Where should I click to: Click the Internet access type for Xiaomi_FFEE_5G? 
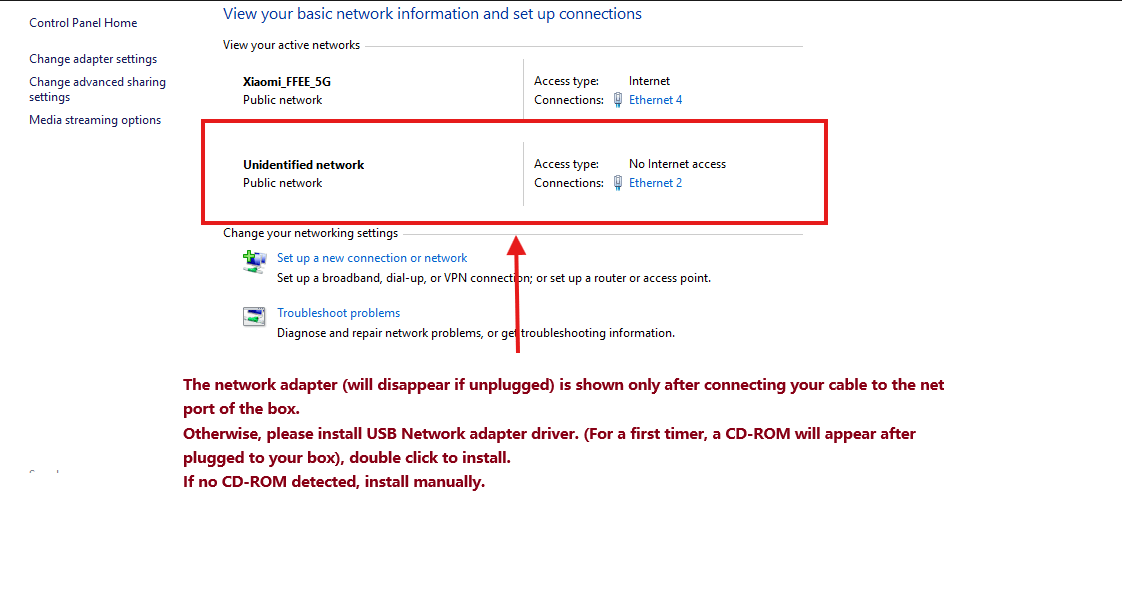pos(649,81)
